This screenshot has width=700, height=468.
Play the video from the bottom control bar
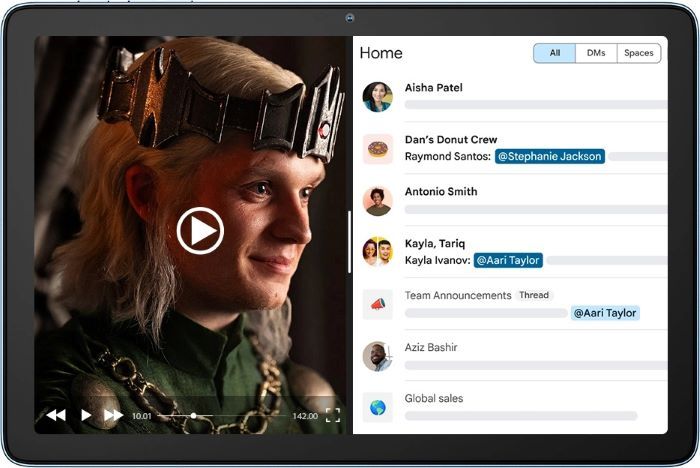click(x=86, y=415)
